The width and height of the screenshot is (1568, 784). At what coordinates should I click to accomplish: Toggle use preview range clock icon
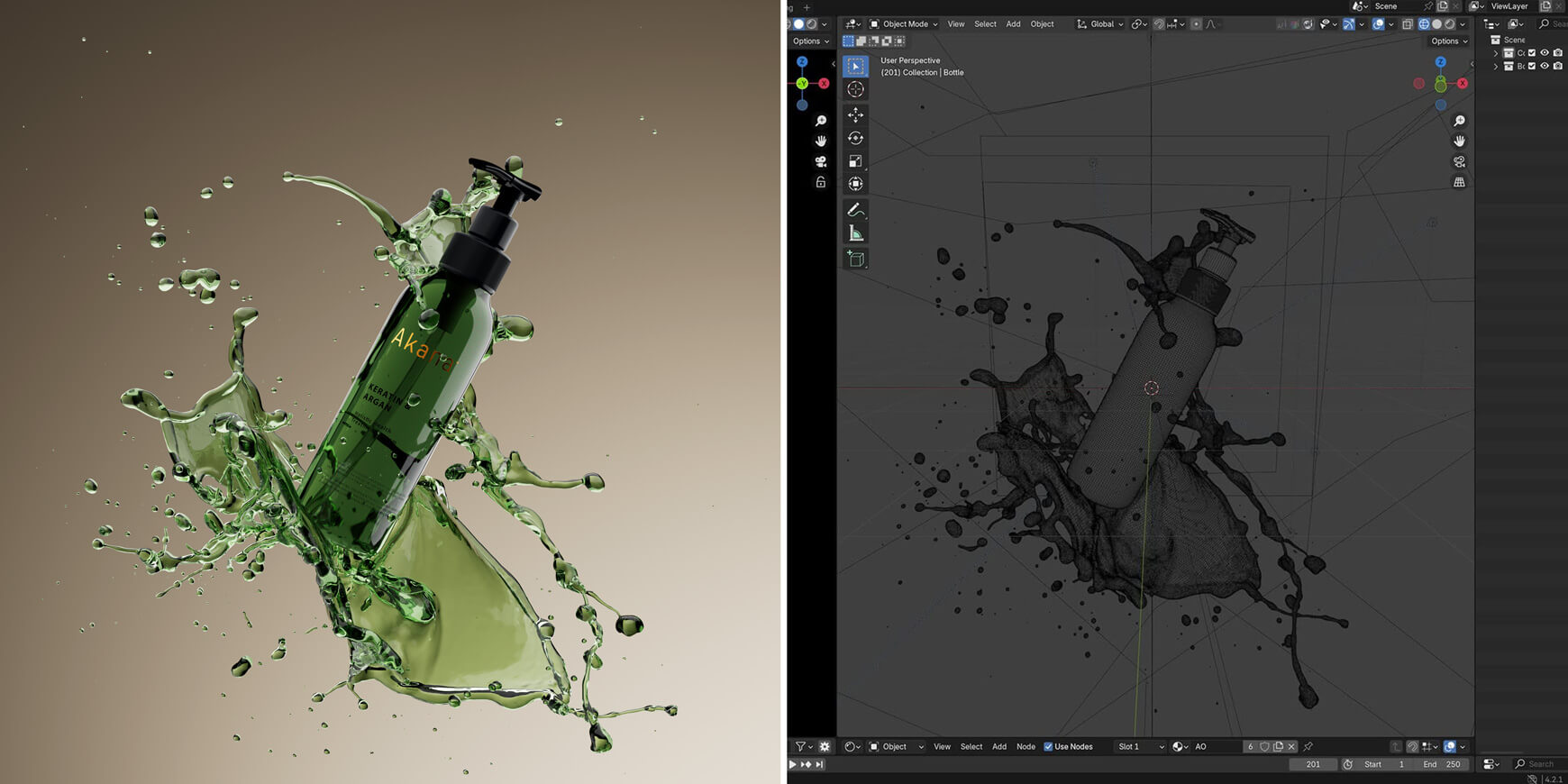pyautogui.click(x=1348, y=764)
